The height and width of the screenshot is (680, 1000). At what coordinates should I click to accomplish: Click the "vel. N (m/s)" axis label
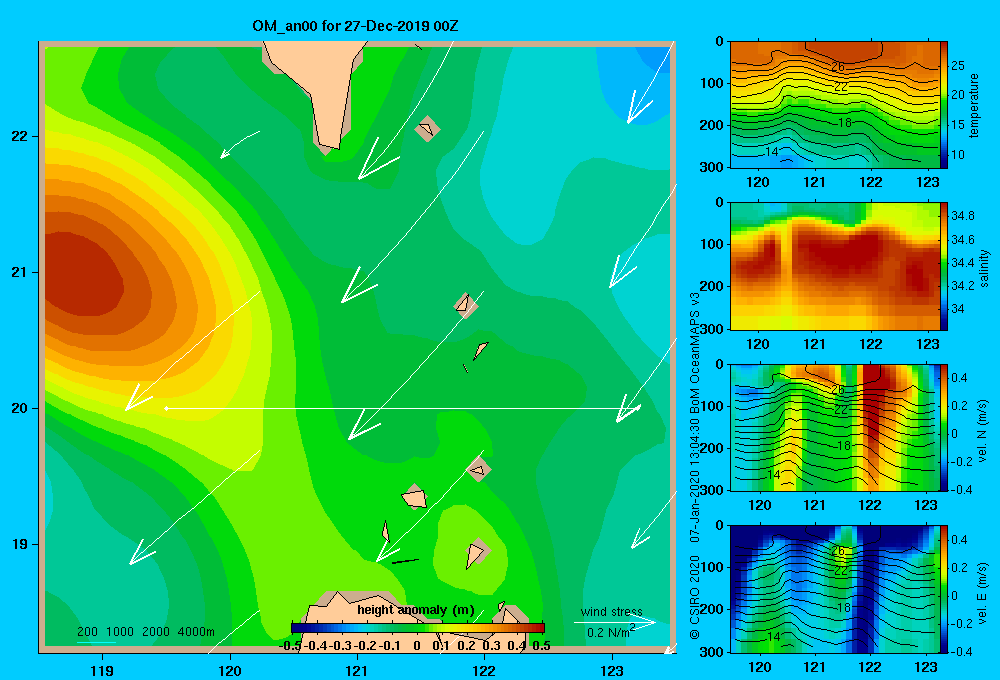(x=982, y=431)
